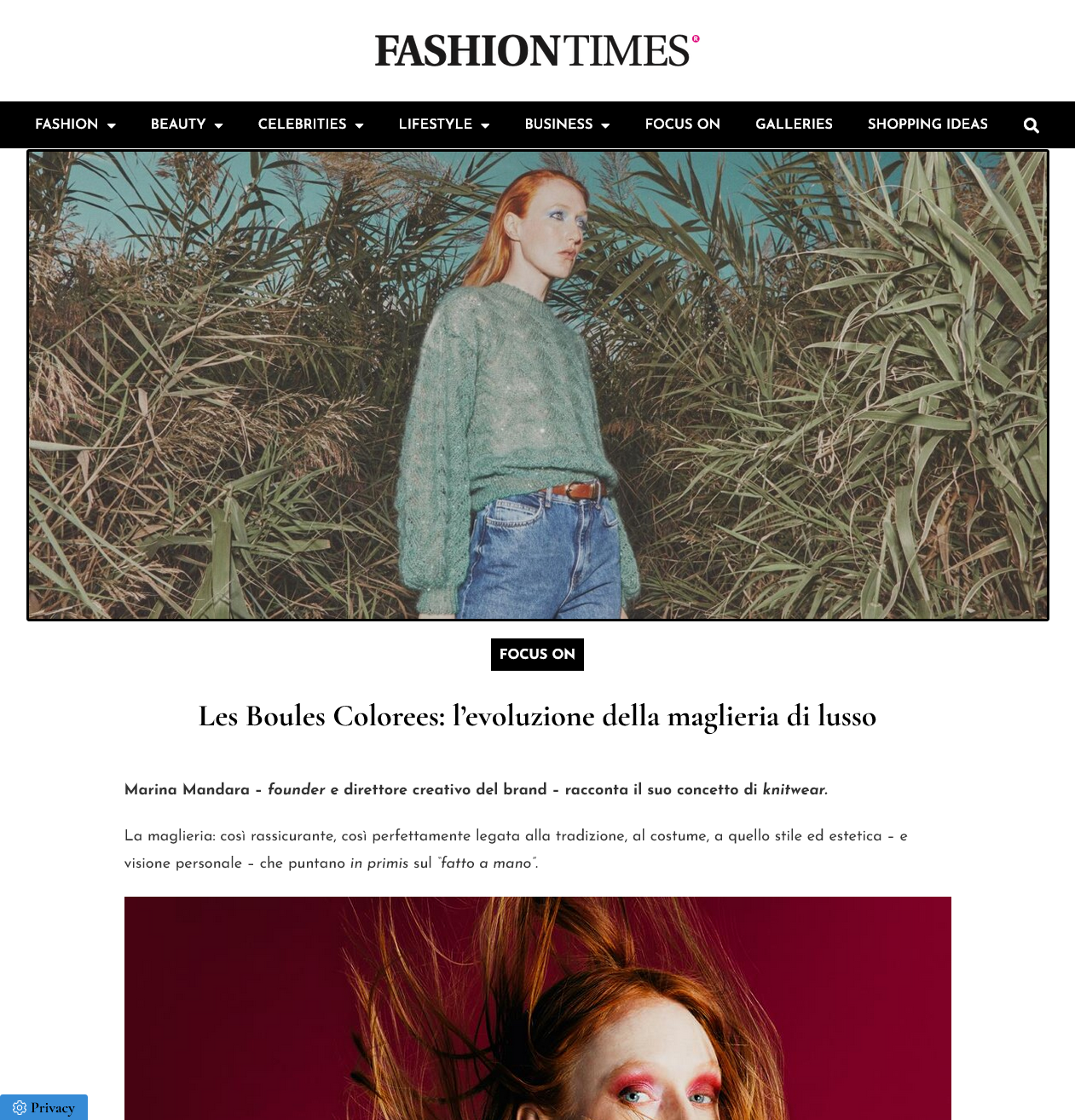
Task: Open the search magnifier icon
Action: click(1031, 125)
